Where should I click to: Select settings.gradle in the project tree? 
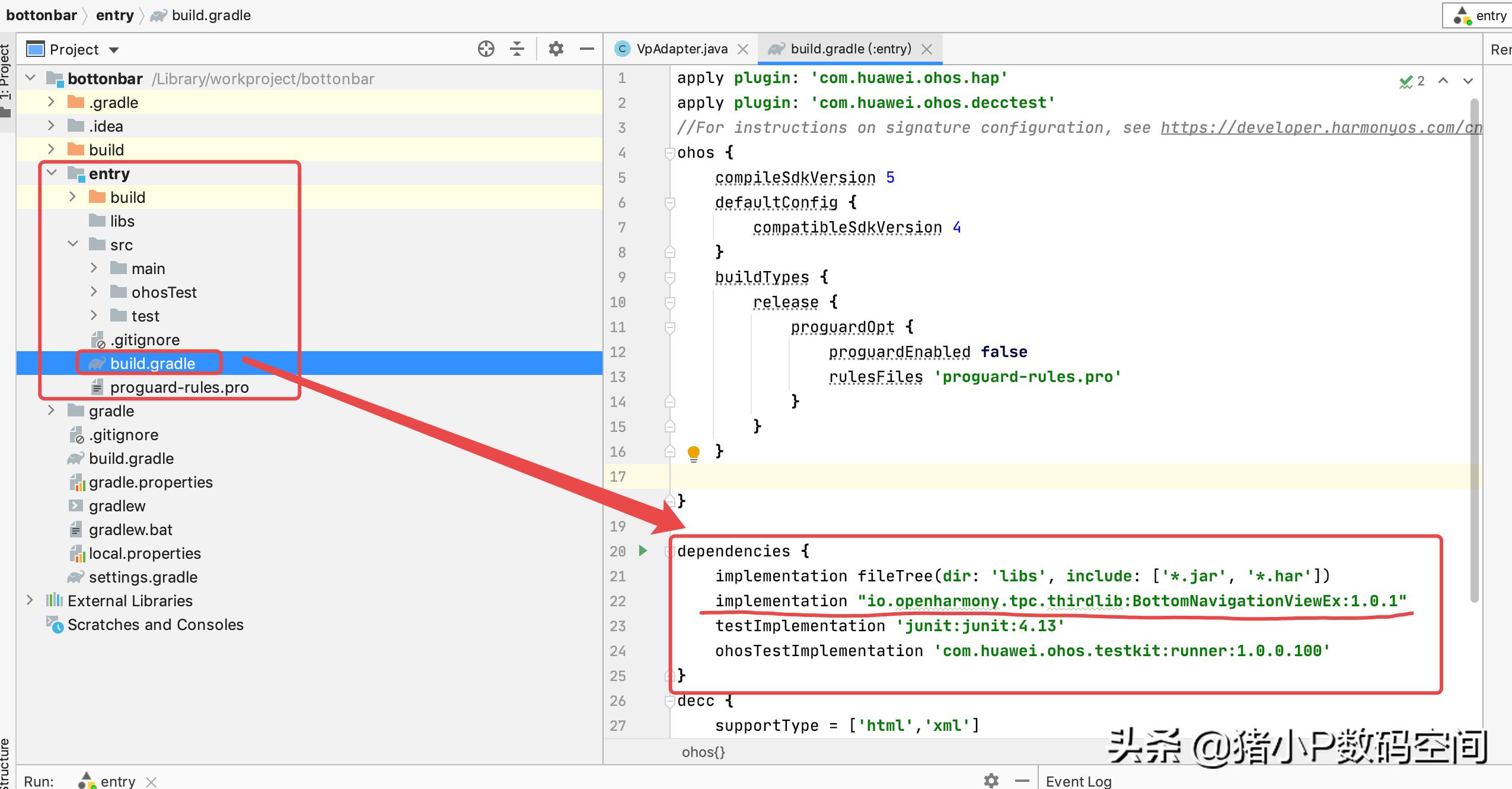point(143,577)
